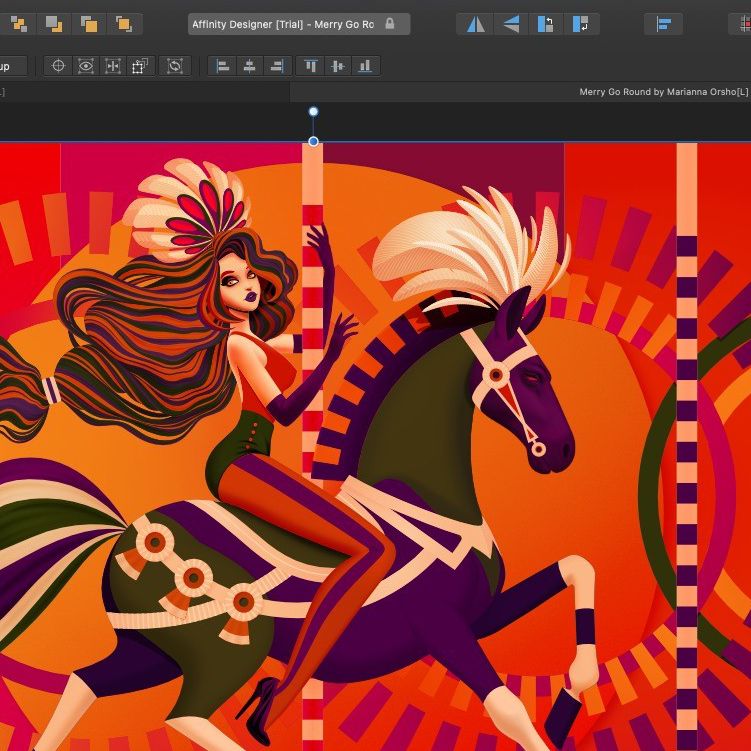Toggle Hide Selection While Dragging eye
The height and width of the screenshot is (751, 751).
tap(86, 66)
